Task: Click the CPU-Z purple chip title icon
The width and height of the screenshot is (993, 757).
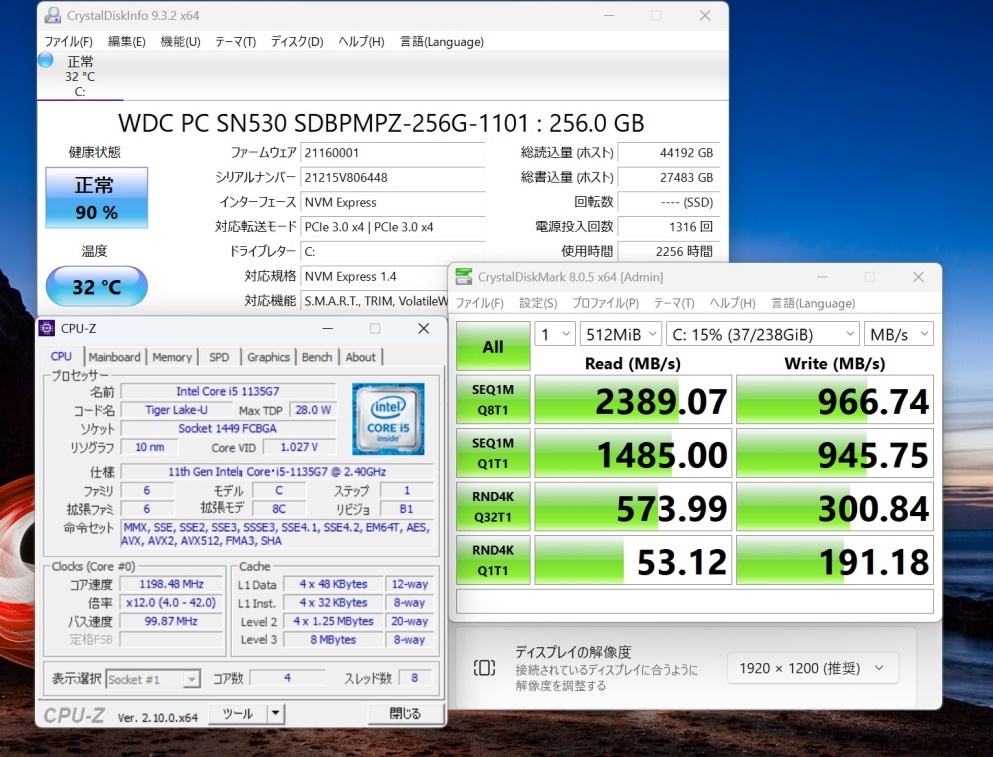Action: click(48, 328)
